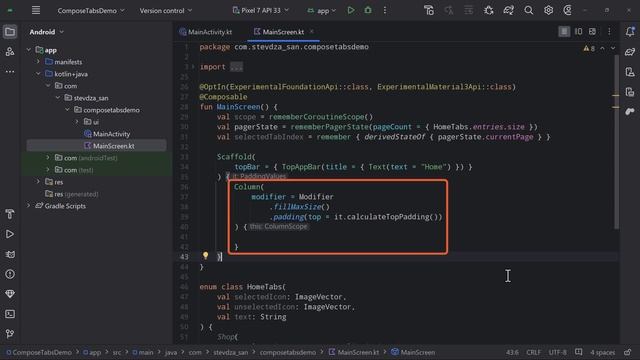Select MainScreen.kt in project tree
Image resolution: width=640 pixels, height=360 pixels.
pos(109,146)
